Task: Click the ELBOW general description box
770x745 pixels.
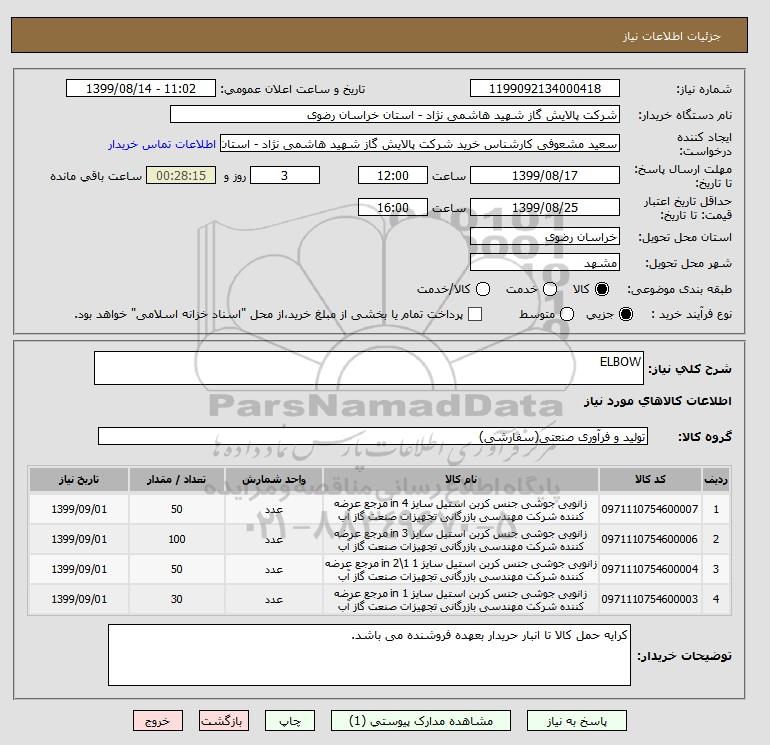Action: (369, 368)
